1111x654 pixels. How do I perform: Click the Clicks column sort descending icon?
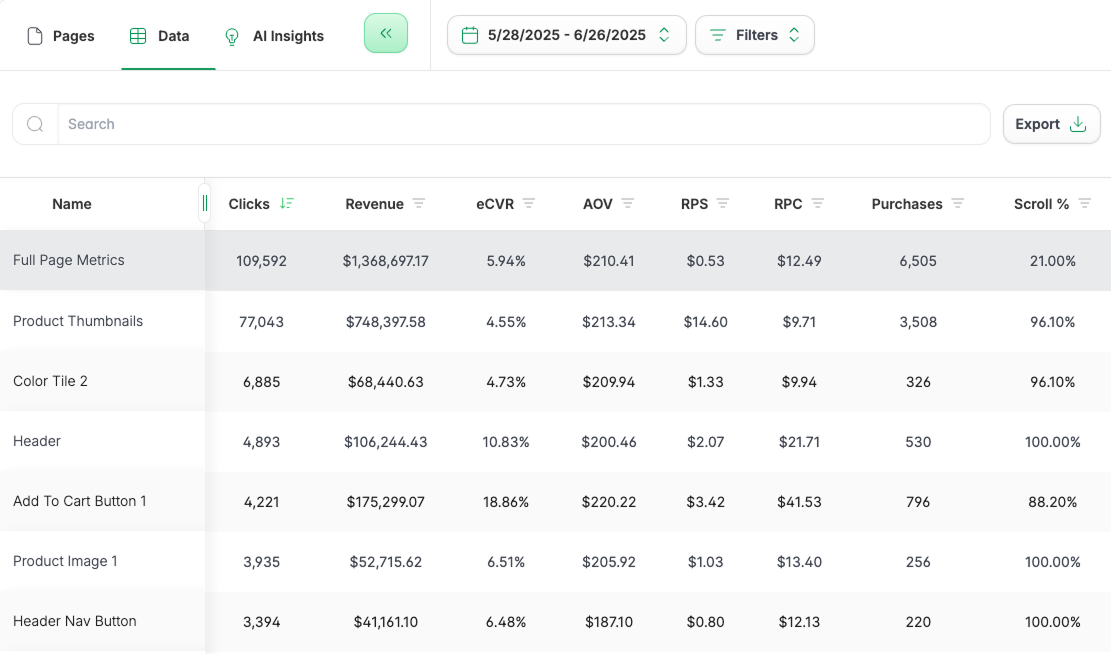287,204
